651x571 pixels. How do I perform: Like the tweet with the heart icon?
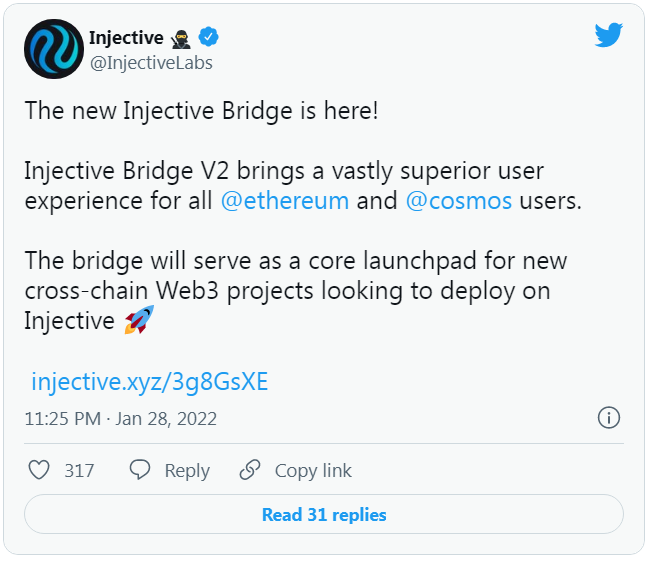point(39,470)
